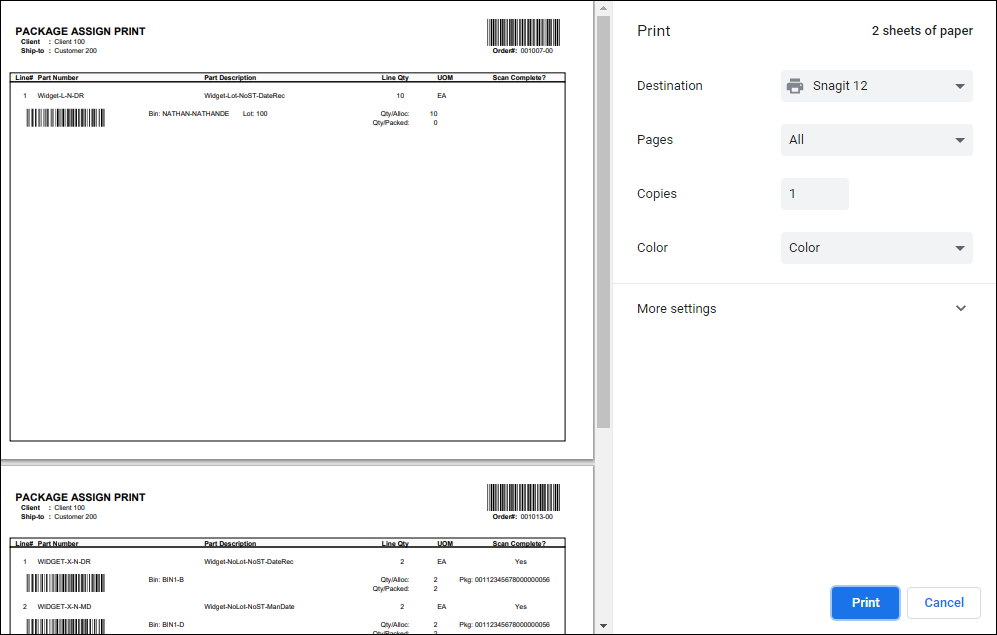Click 'Part Description' header on first page
The width and height of the screenshot is (997, 635).
[x=230, y=78]
